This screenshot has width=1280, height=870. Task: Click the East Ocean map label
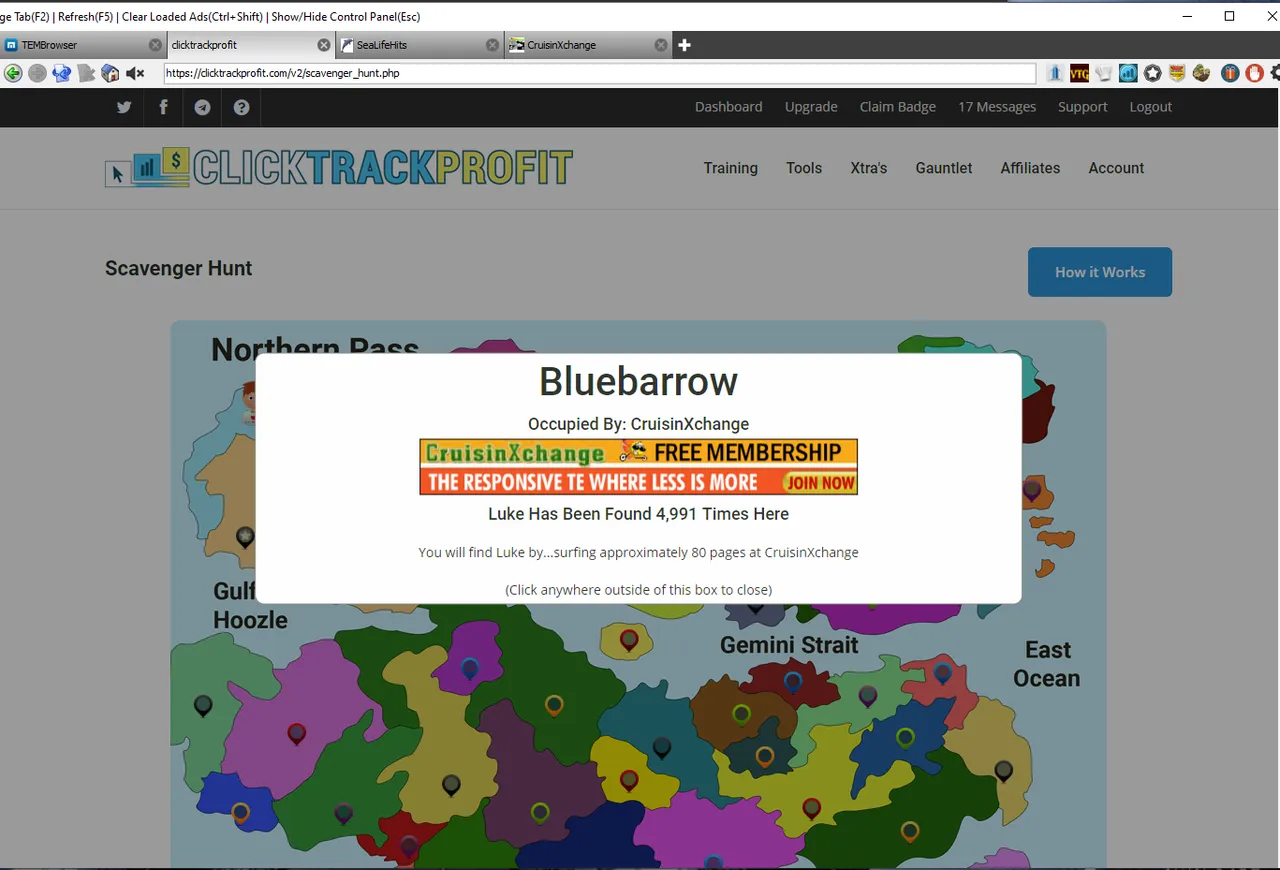tap(1047, 664)
